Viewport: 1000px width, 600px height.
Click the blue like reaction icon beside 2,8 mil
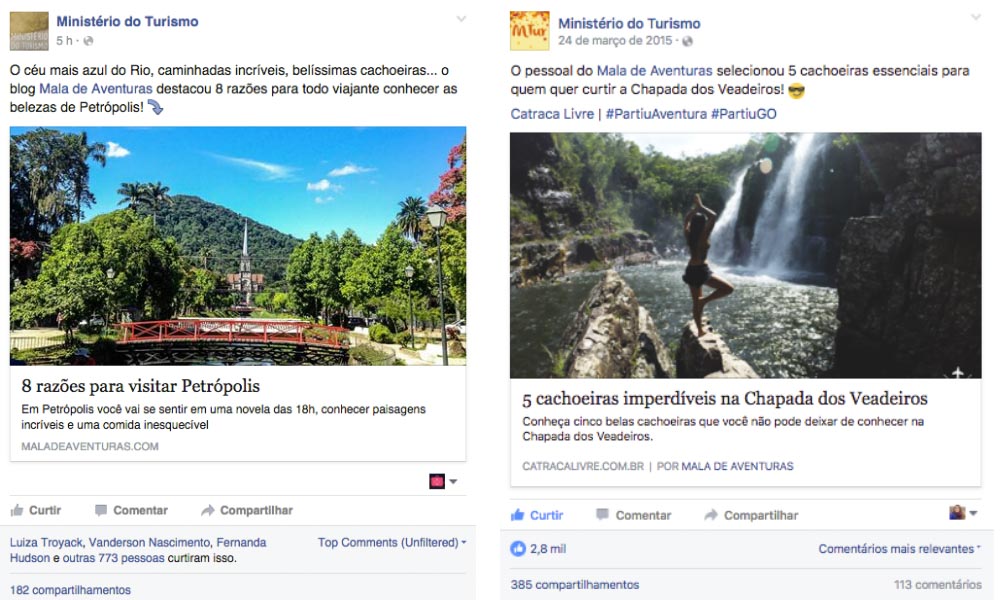[x=518, y=548]
